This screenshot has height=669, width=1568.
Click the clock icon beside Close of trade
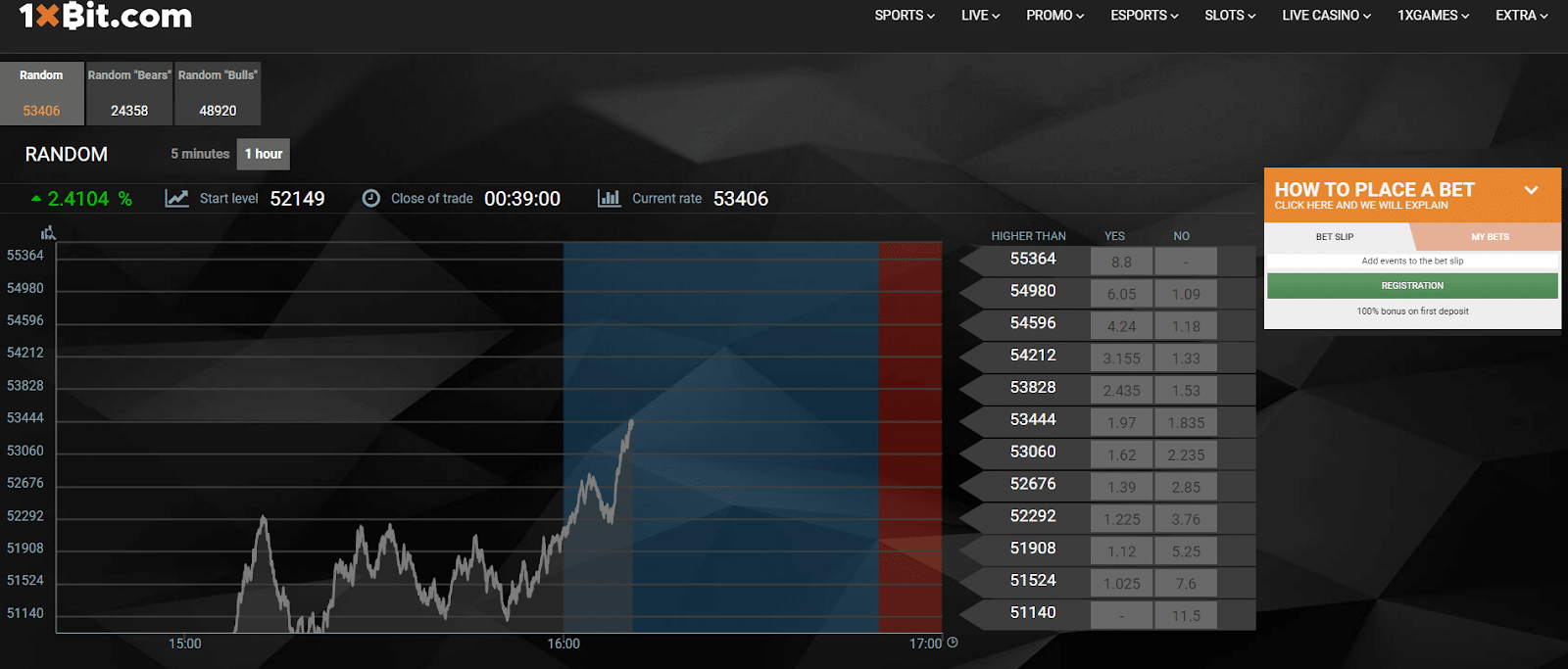(x=371, y=198)
